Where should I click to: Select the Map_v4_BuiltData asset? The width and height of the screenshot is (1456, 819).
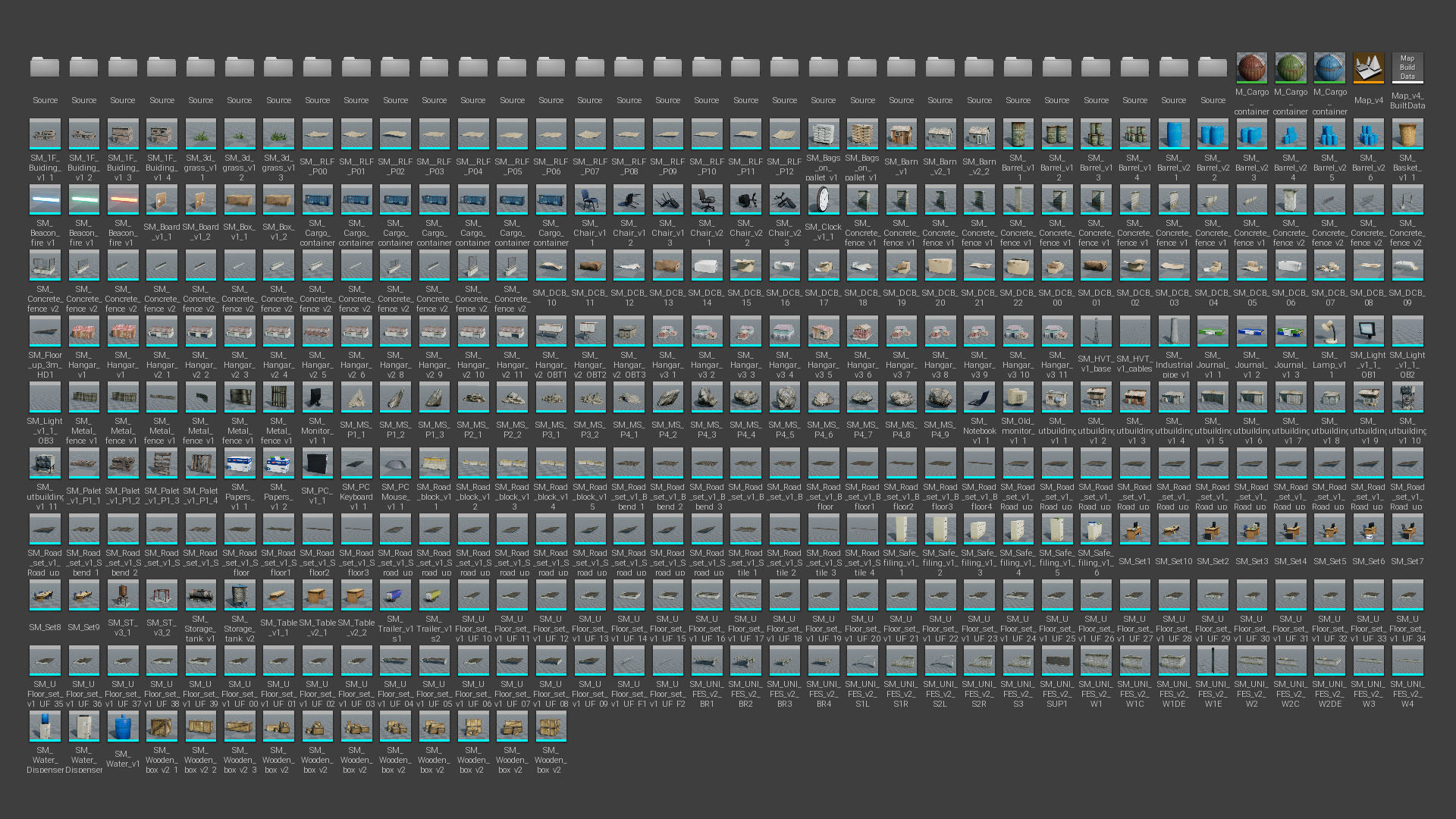point(1407,68)
